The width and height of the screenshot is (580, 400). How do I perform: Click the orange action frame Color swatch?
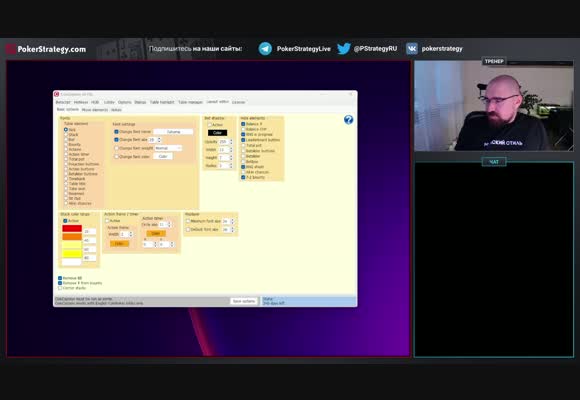pos(119,244)
